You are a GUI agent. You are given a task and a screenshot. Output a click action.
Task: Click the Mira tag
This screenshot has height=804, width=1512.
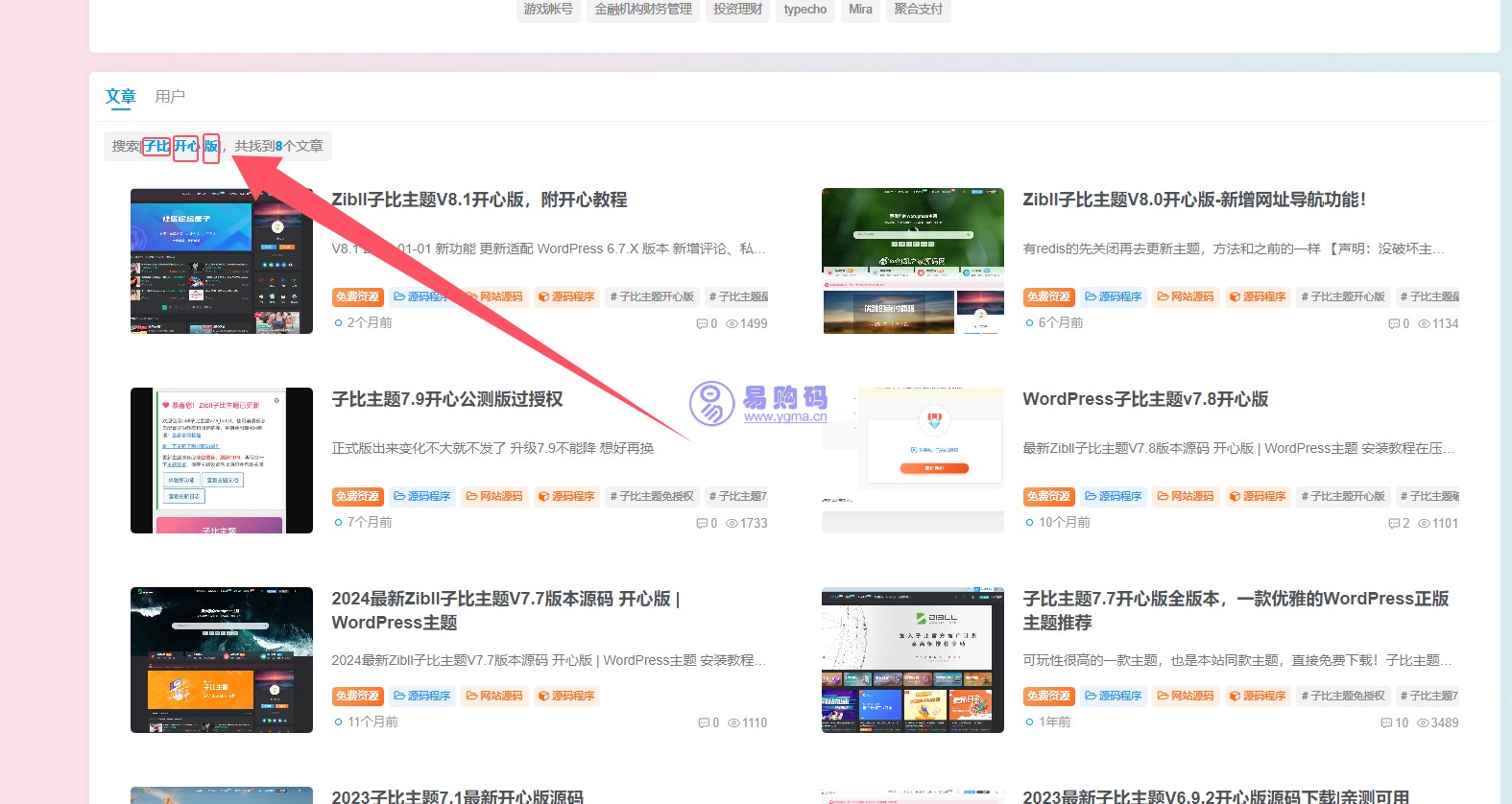pos(860,10)
